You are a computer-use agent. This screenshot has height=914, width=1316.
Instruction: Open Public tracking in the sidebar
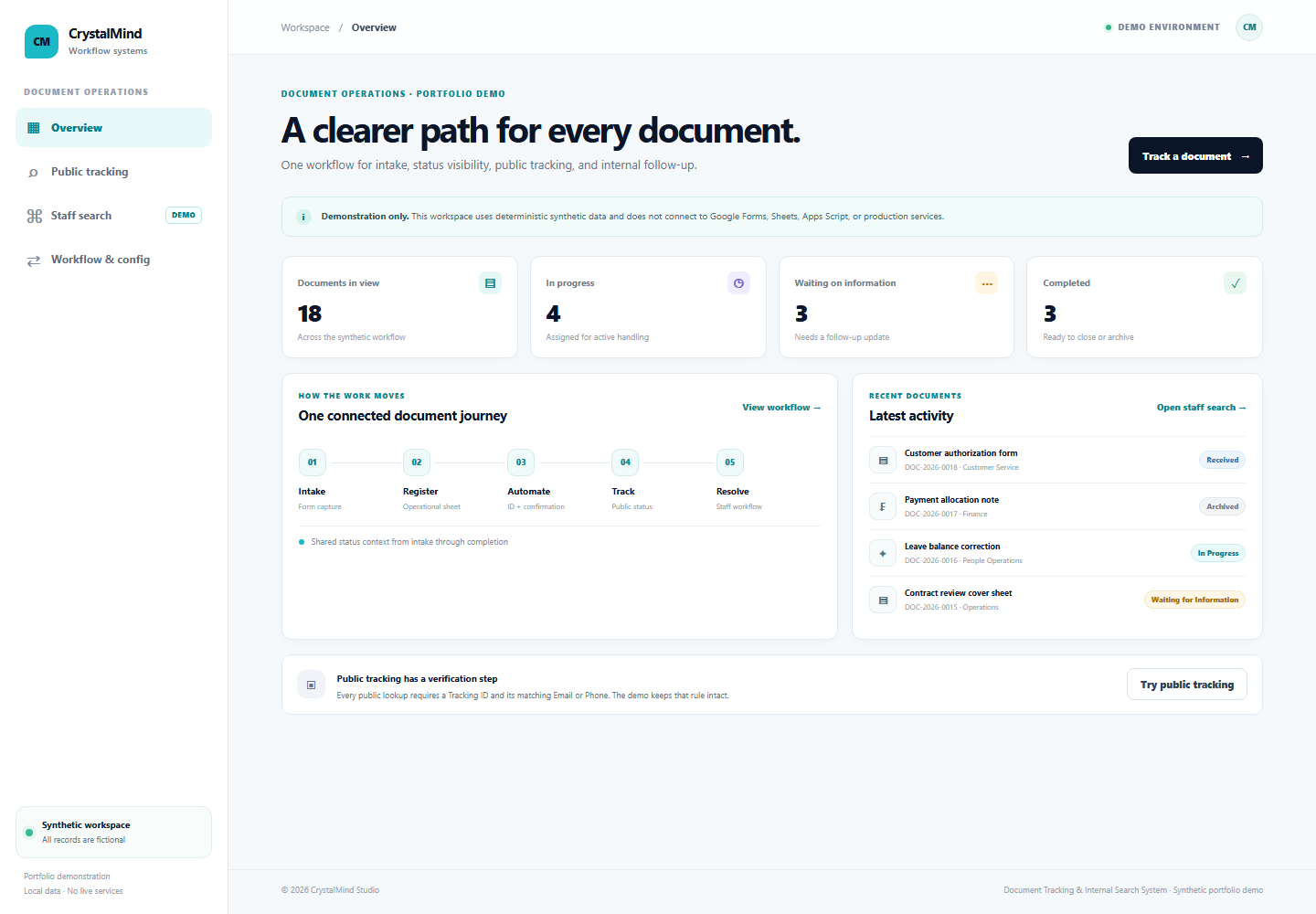[x=113, y=172]
